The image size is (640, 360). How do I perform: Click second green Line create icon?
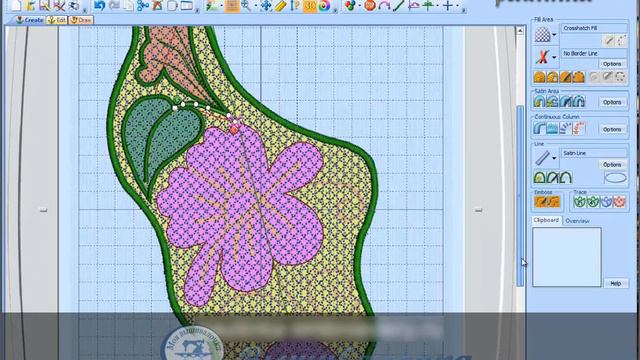[x=552, y=177]
